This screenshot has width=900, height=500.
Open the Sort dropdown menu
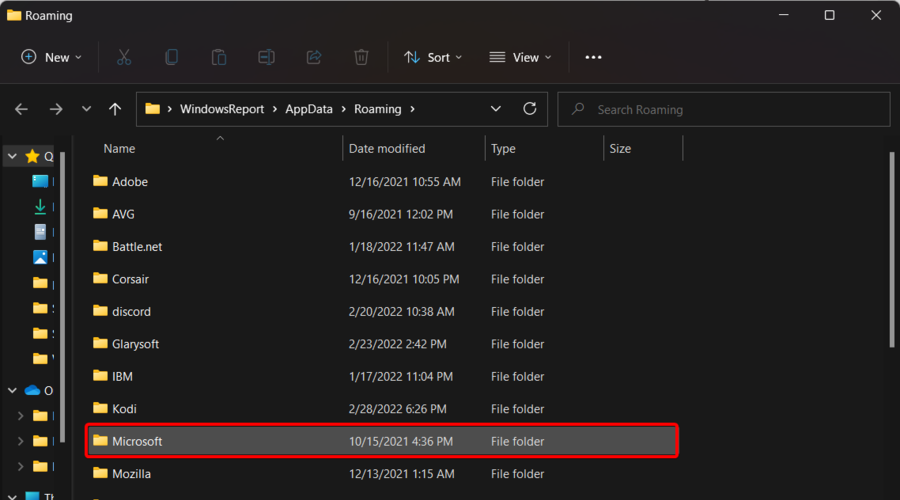[x=433, y=57]
